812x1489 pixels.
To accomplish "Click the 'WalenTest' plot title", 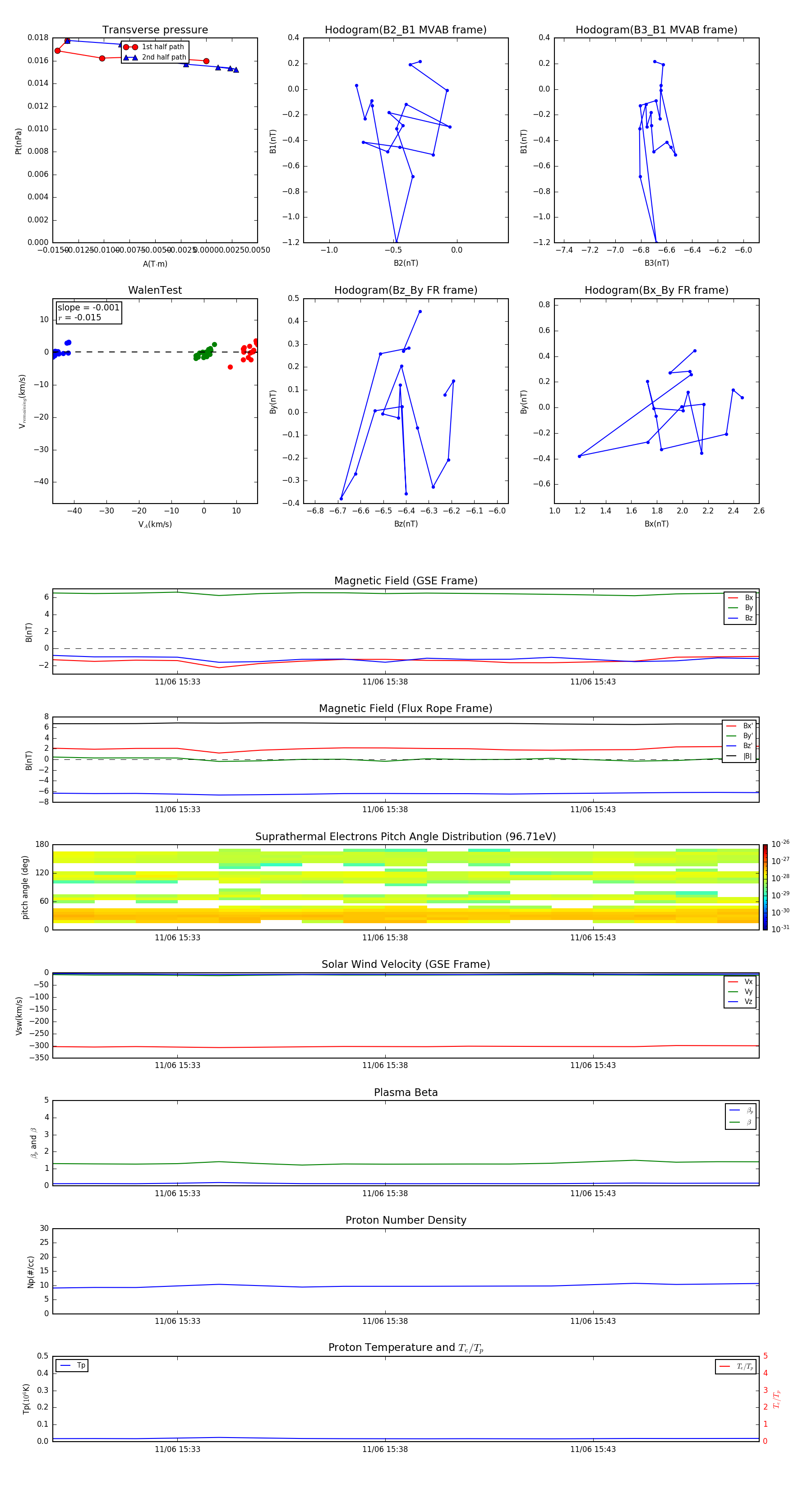I will (x=155, y=290).
